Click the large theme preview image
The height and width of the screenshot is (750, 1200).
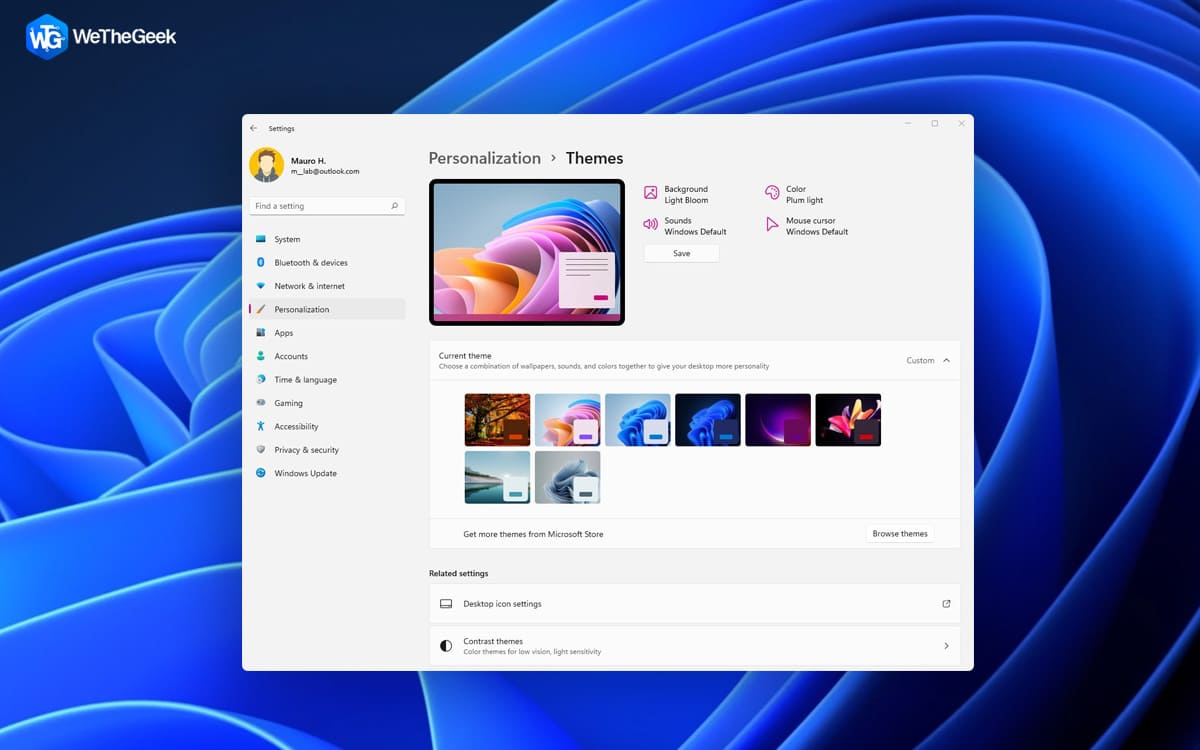(x=527, y=252)
